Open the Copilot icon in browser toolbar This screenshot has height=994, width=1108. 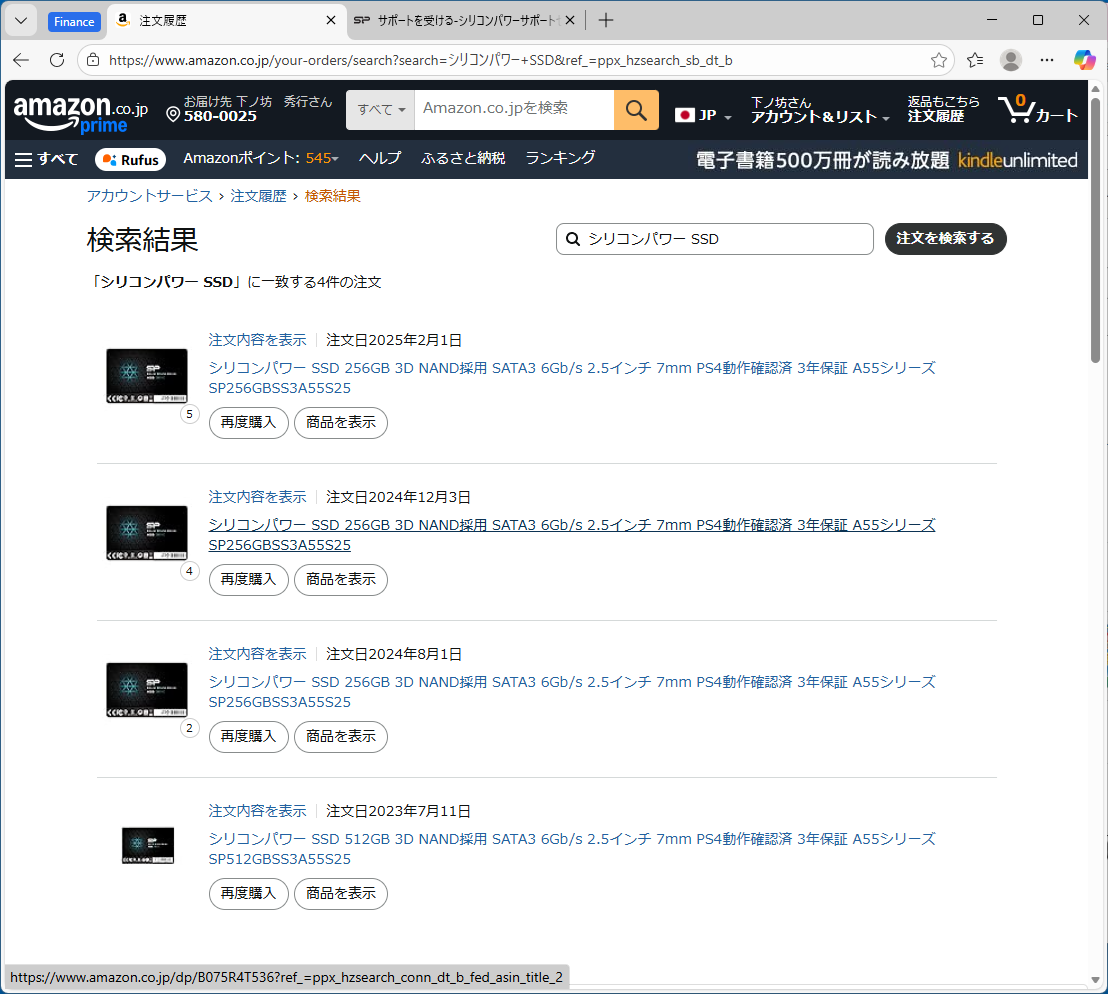[1084, 60]
